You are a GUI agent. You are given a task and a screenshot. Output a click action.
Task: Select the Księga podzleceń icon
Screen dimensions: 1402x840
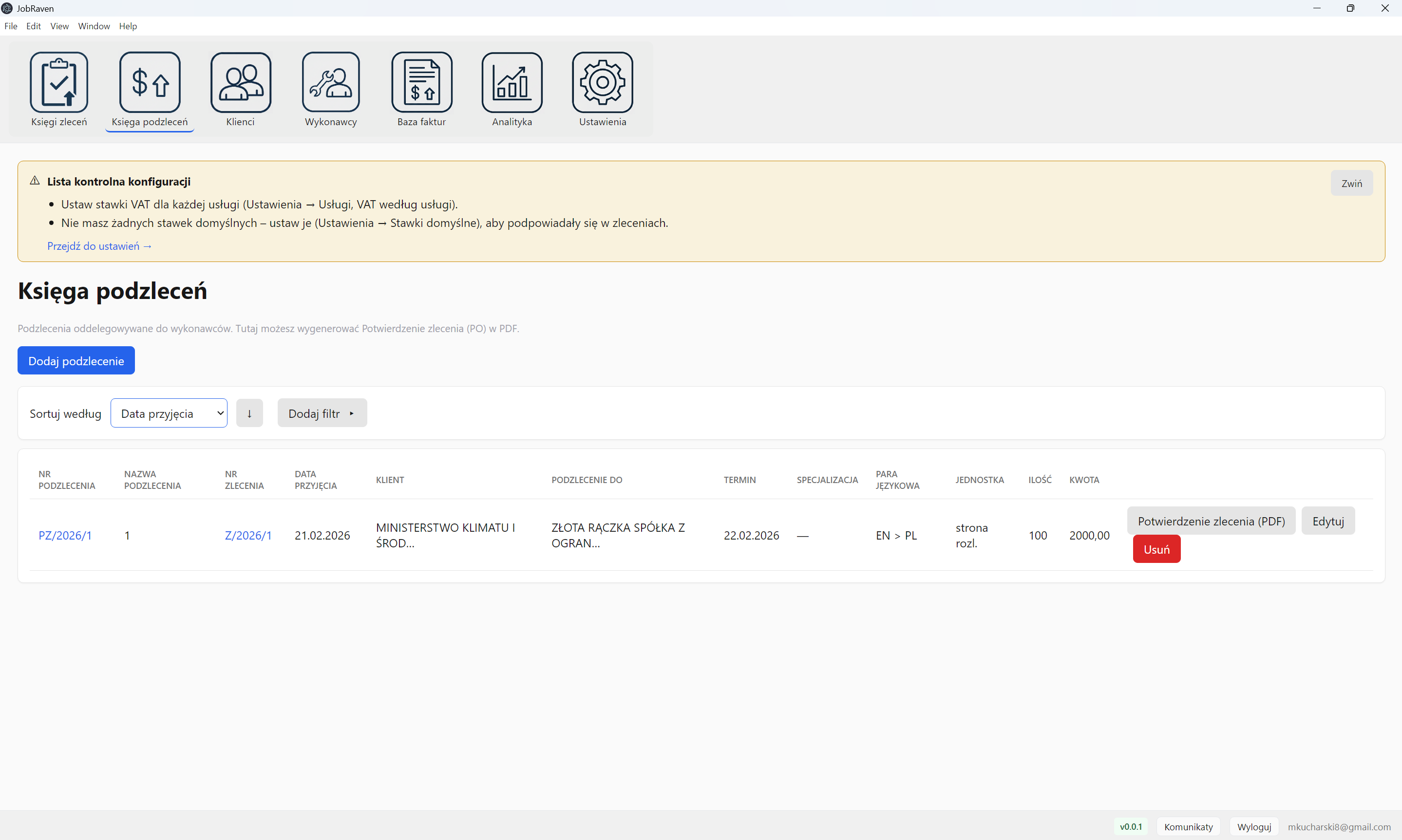[150, 83]
